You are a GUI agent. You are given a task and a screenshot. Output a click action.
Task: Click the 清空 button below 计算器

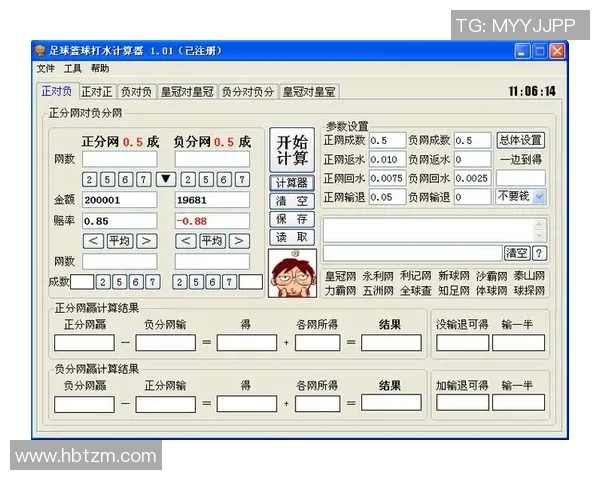(292, 201)
